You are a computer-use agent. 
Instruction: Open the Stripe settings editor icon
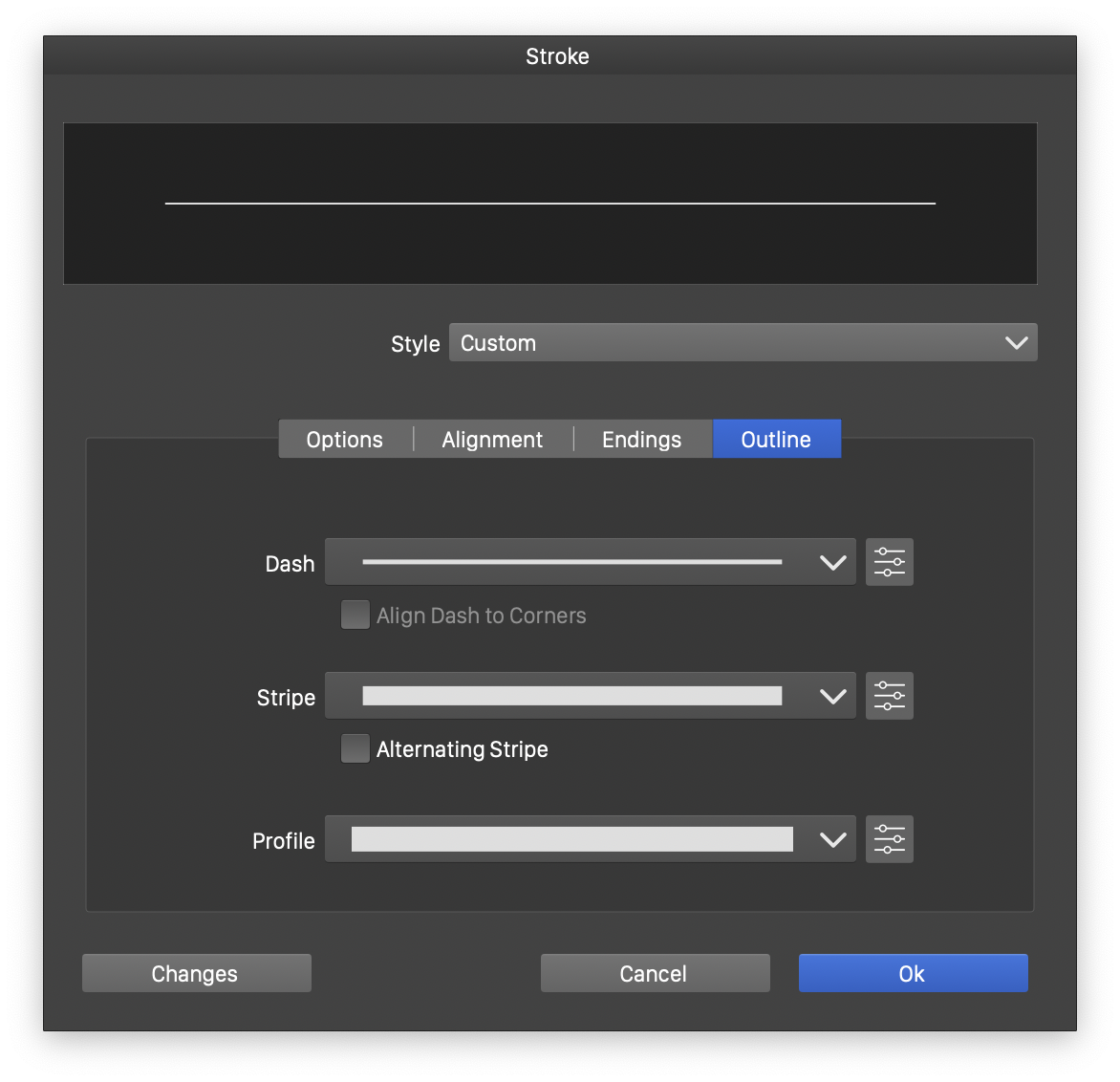[x=889, y=696]
